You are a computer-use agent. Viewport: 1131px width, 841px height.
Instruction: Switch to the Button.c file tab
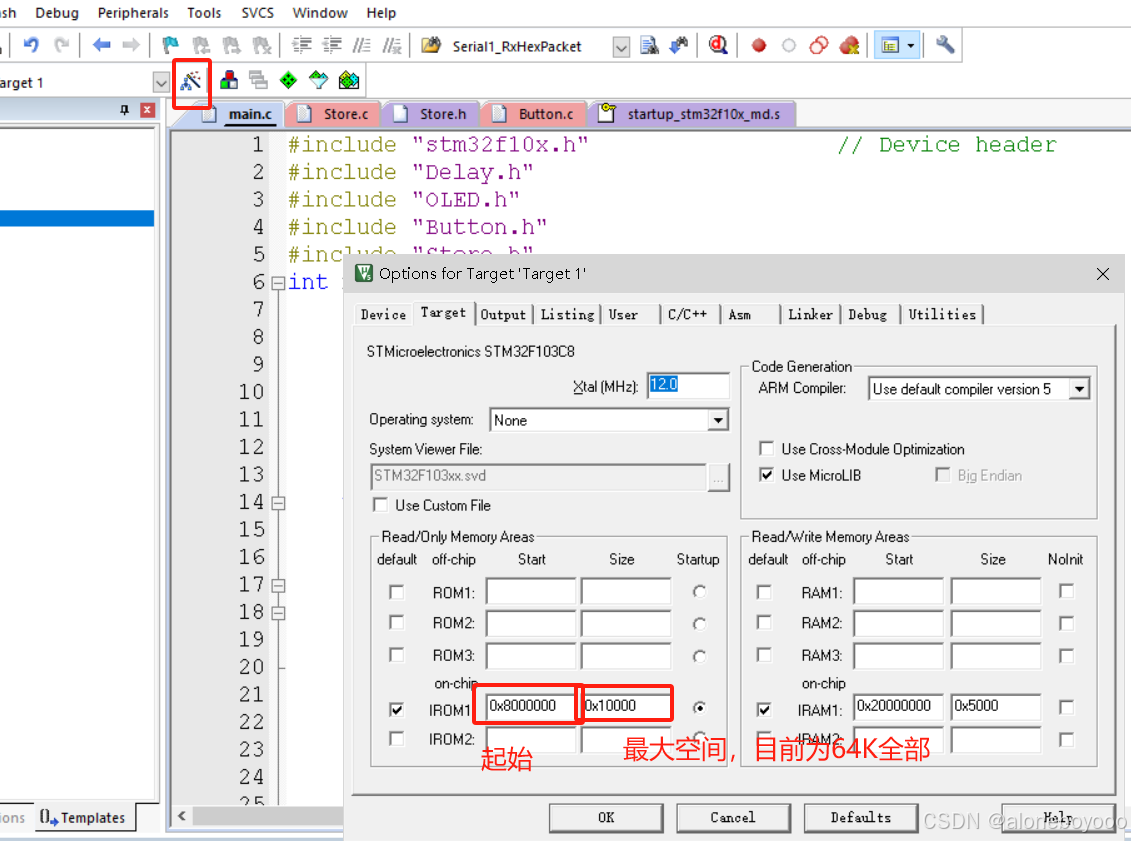pyautogui.click(x=534, y=114)
